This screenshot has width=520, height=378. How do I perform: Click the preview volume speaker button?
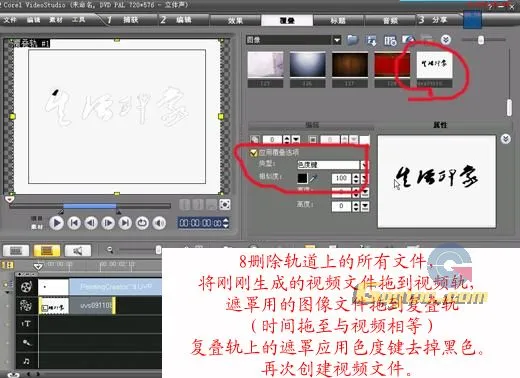(x=159, y=223)
